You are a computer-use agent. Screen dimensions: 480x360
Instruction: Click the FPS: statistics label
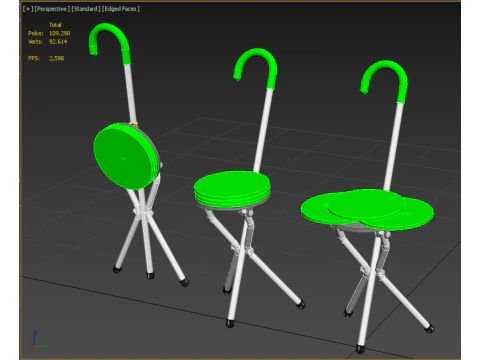click(x=34, y=58)
